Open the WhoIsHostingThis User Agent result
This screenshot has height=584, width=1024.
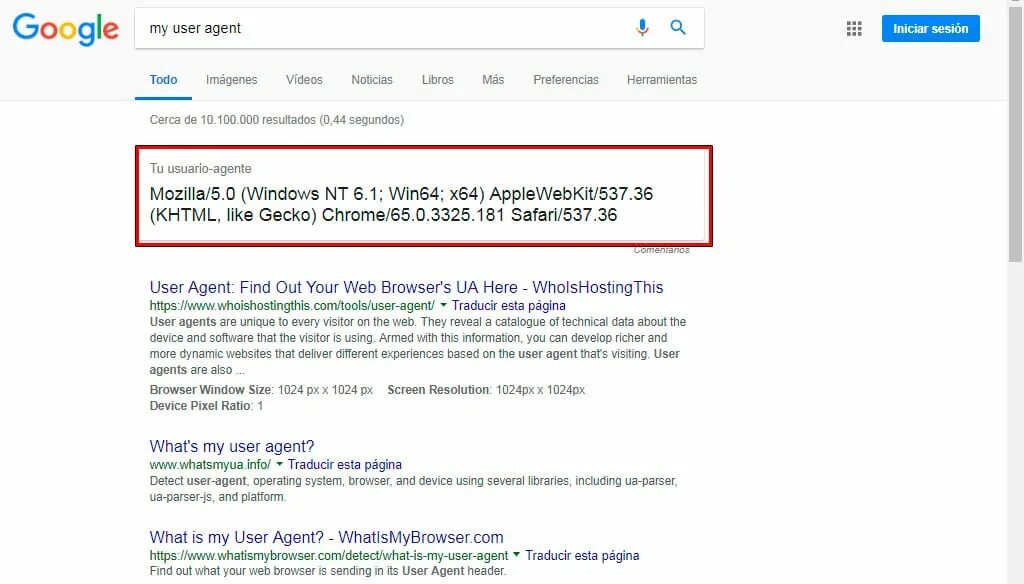pyautogui.click(x=406, y=287)
